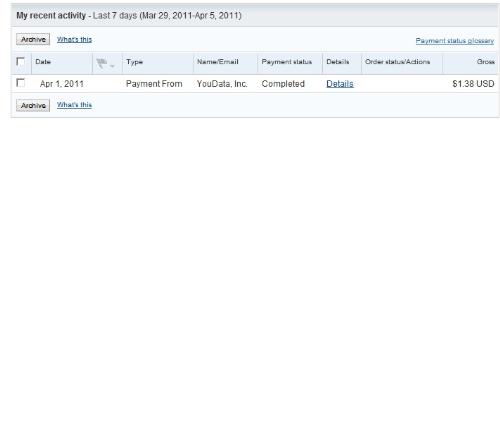Viewport: 500px width, 421px height.
Task: Toggle the select-all checkbox in header
Action: (x=21, y=61)
